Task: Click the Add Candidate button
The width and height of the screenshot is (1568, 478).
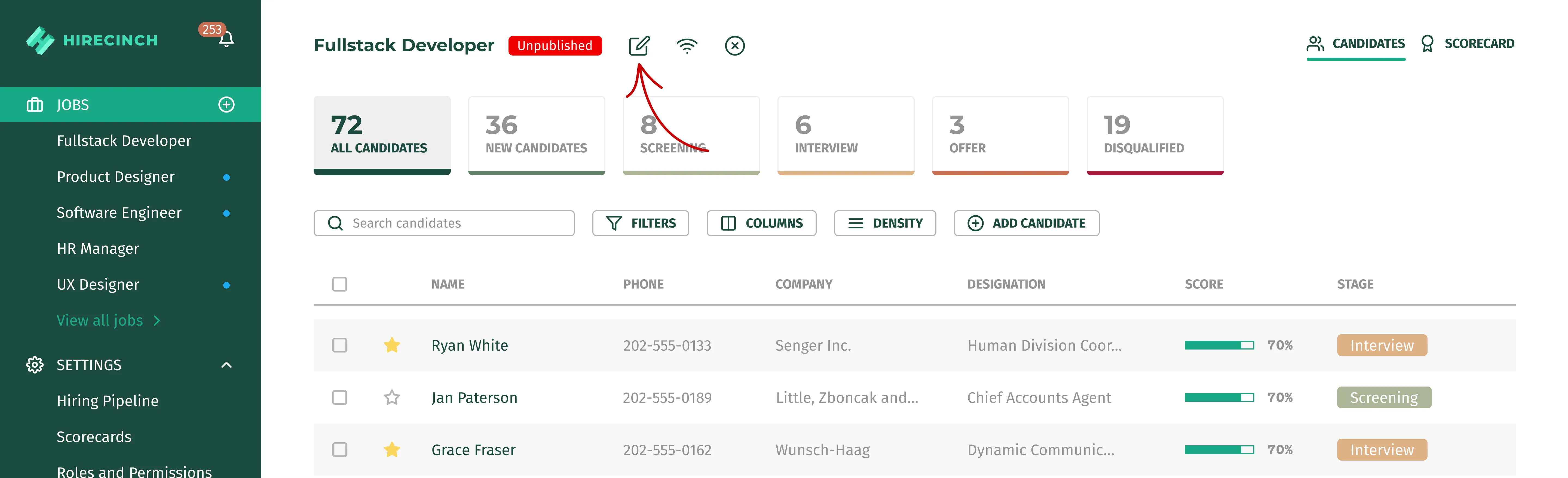Action: (x=1026, y=223)
